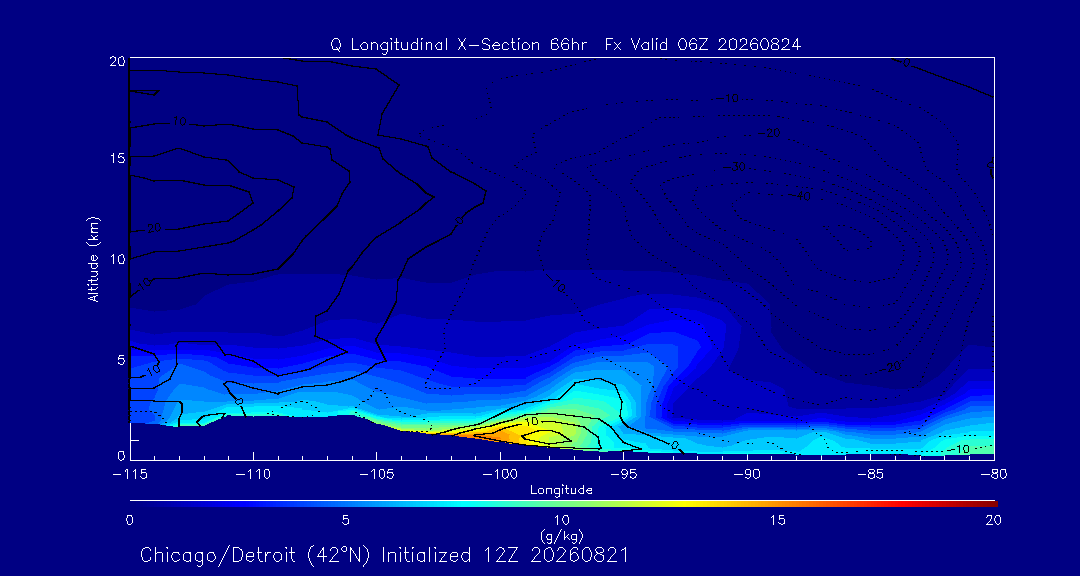Image resolution: width=1080 pixels, height=576 pixels.
Task: Click the -85 longitude tick label
Action: [x=871, y=475]
